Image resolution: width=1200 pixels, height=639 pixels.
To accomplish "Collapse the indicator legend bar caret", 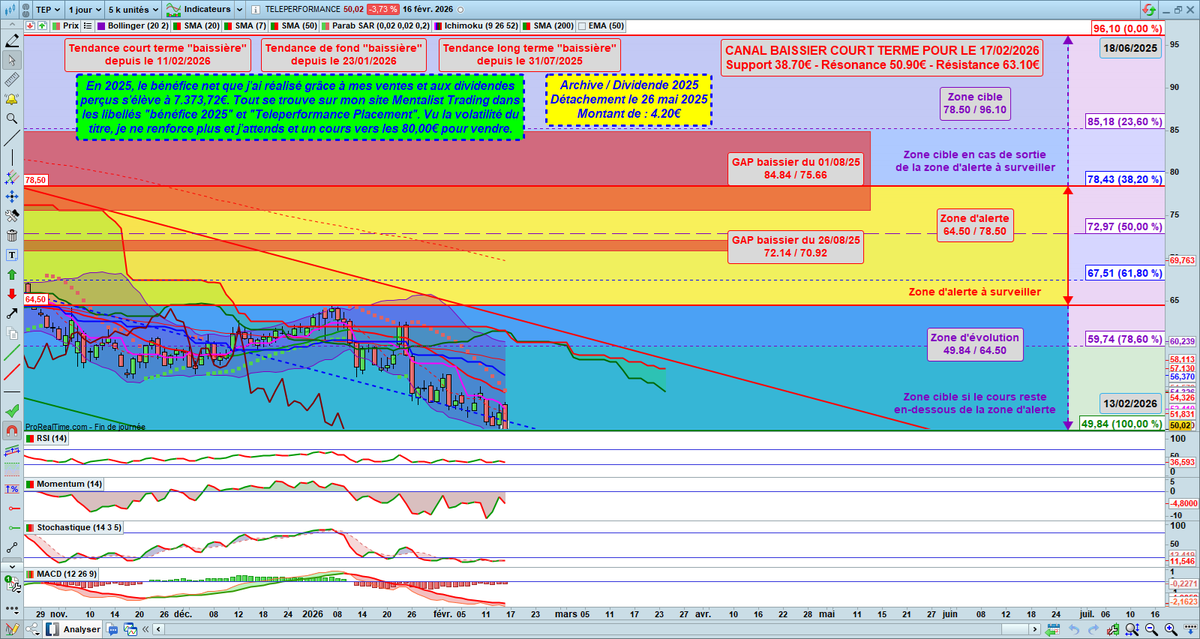I will coord(12,25).
